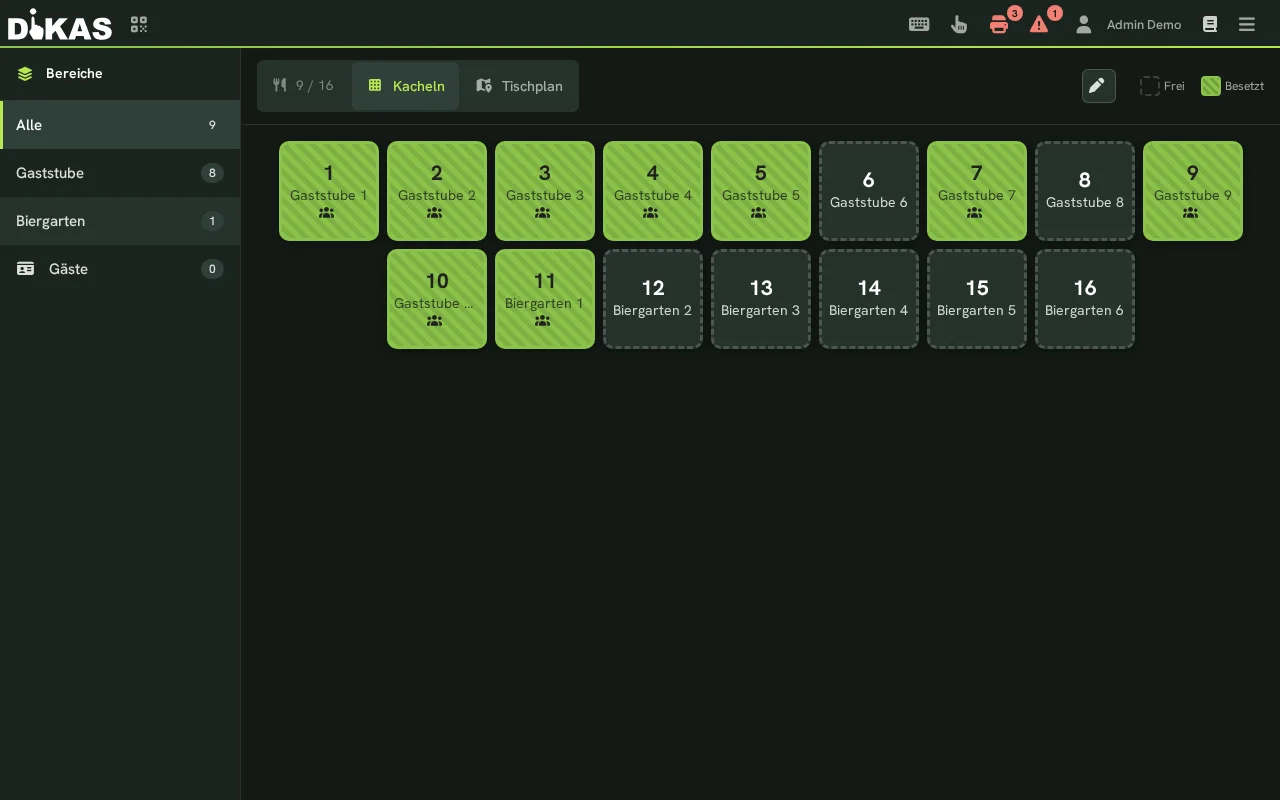The height and width of the screenshot is (800, 1280).
Task: Open the book documentation icon
Action: pyautogui.click(x=1210, y=24)
